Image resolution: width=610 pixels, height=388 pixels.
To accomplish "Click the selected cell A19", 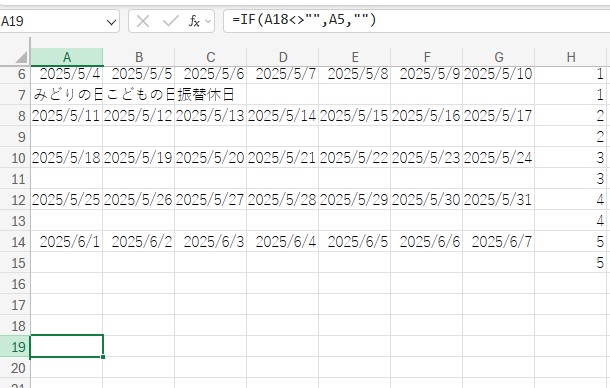I will (x=67, y=346).
